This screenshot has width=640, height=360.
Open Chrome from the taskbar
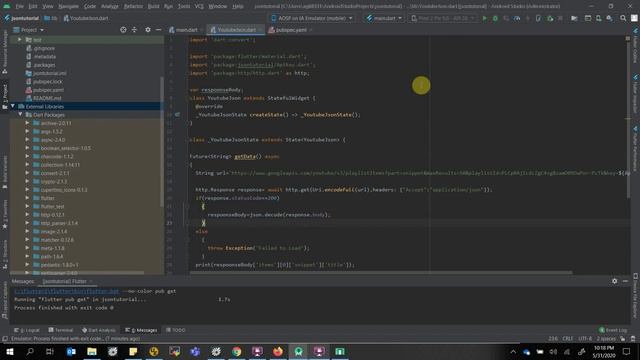237,351
